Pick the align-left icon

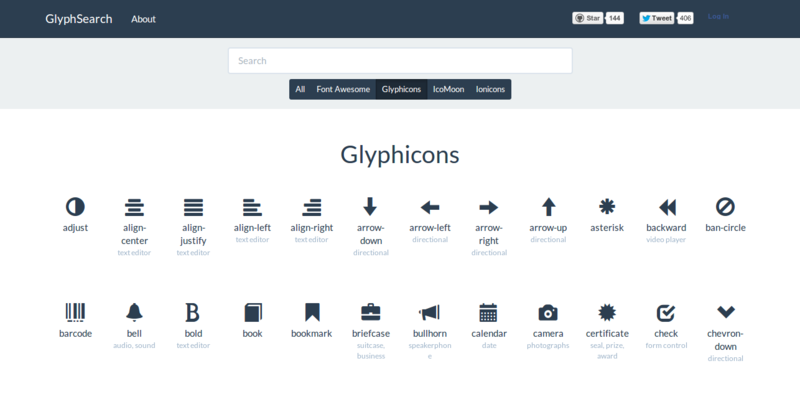point(252,208)
